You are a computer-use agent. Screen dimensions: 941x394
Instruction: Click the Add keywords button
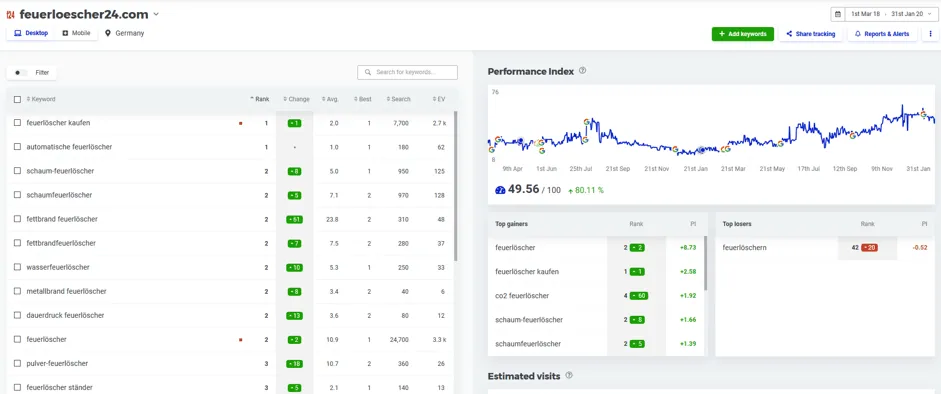[x=742, y=34]
